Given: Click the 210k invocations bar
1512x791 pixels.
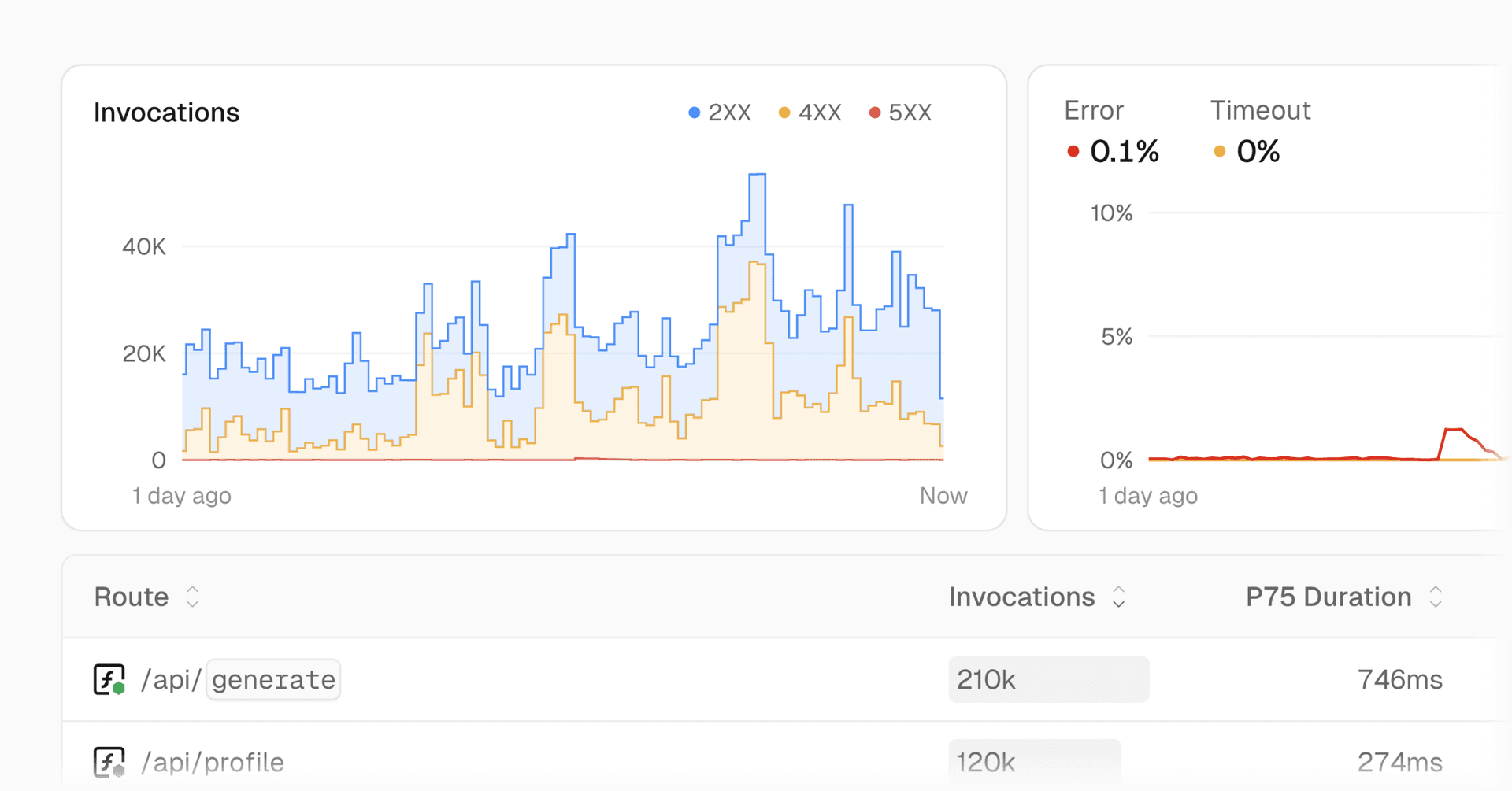Looking at the screenshot, I should point(1048,679).
